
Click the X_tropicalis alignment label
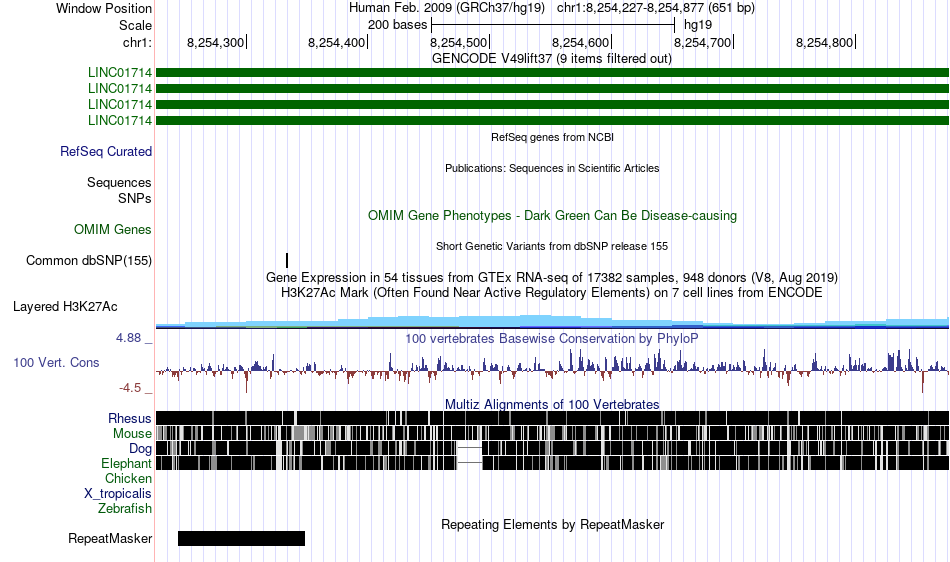118,494
